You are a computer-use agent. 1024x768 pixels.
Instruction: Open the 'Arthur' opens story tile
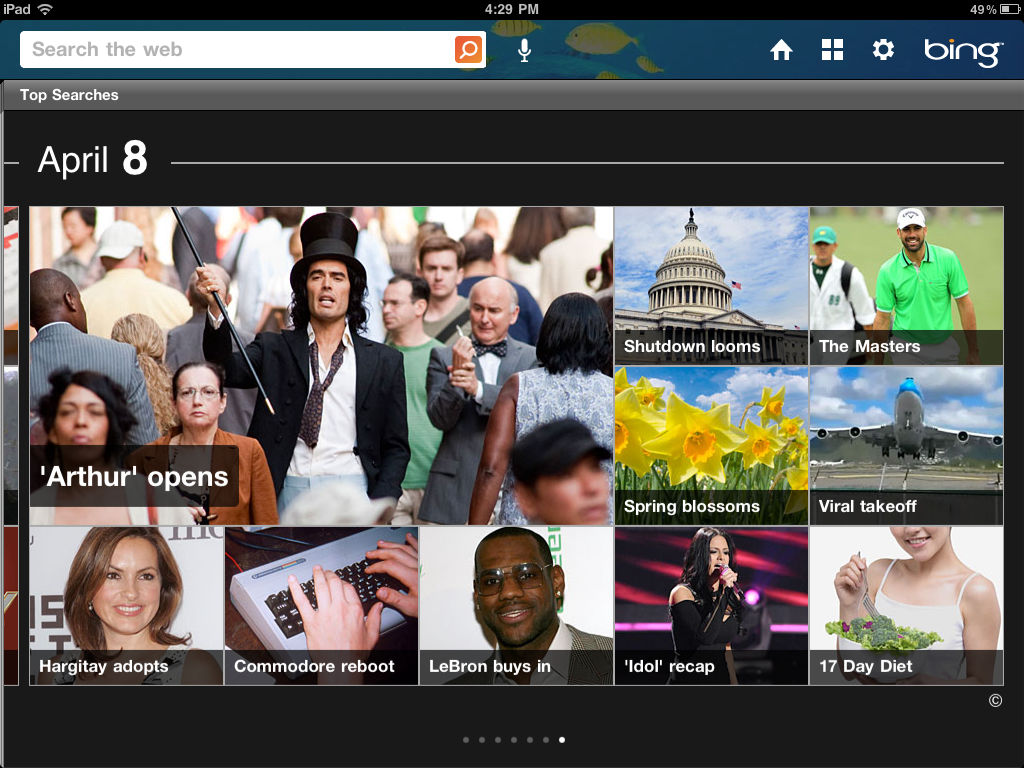pyautogui.click(x=320, y=365)
